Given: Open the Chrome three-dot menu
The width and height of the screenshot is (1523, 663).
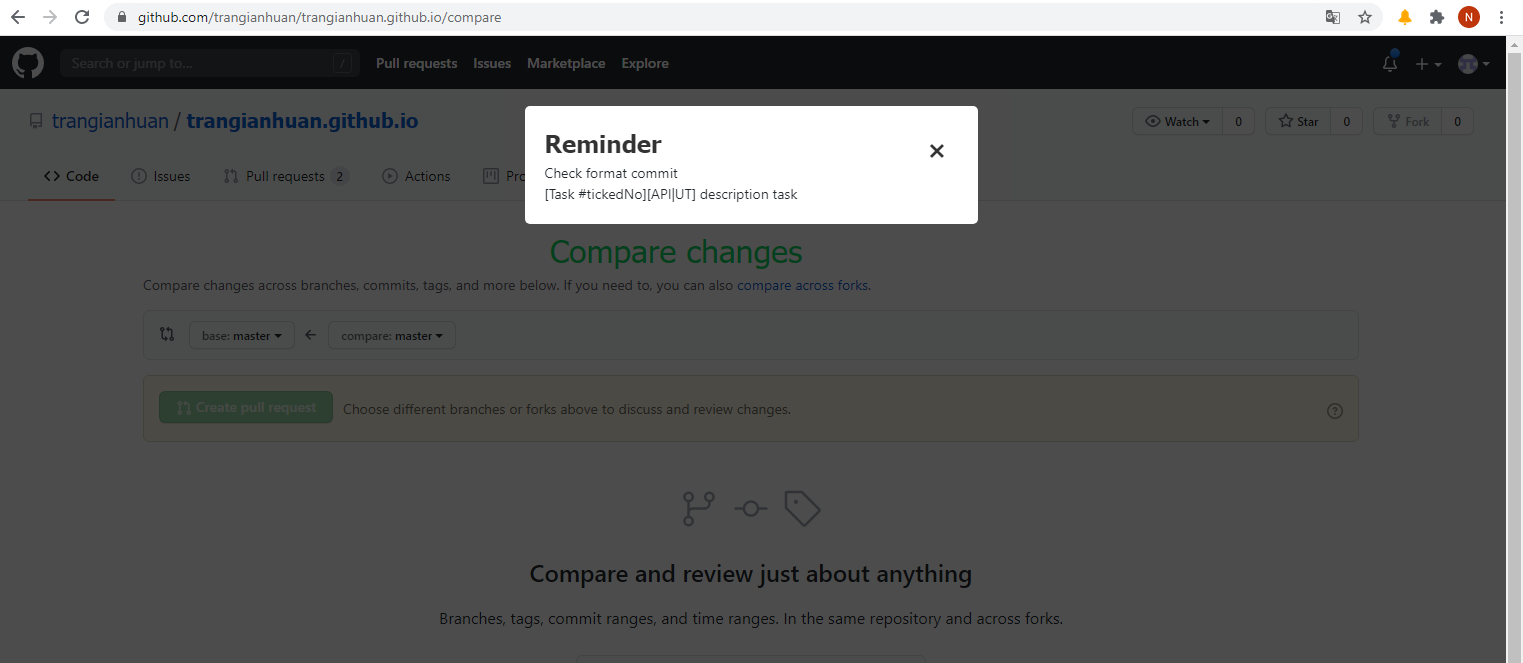Looking at the screenshot, I should 1502,17.
